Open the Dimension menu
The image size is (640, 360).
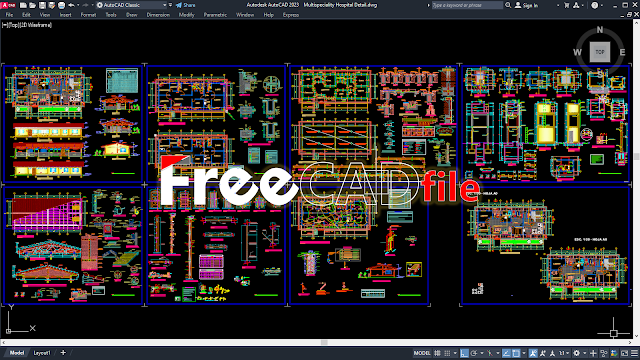coord(158,15)
